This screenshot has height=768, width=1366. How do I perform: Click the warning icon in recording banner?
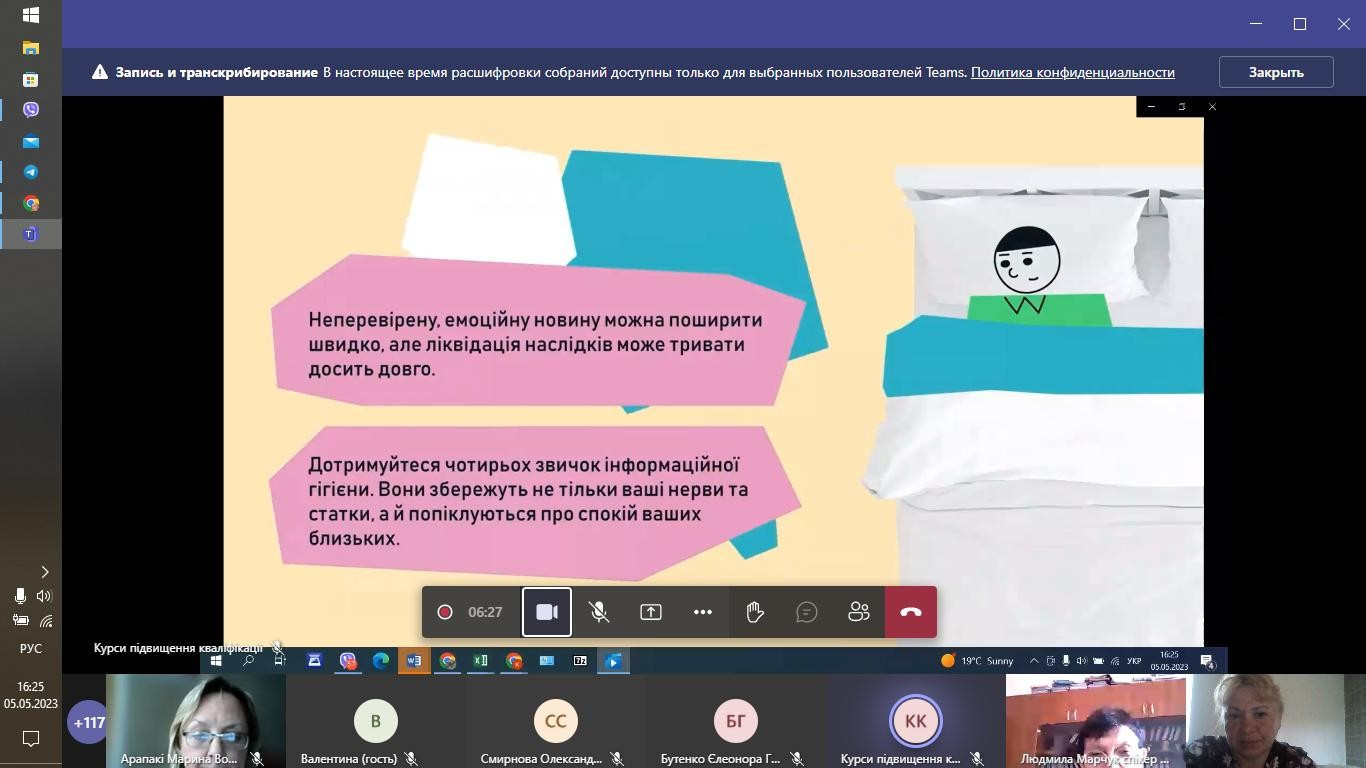point(100,72)
